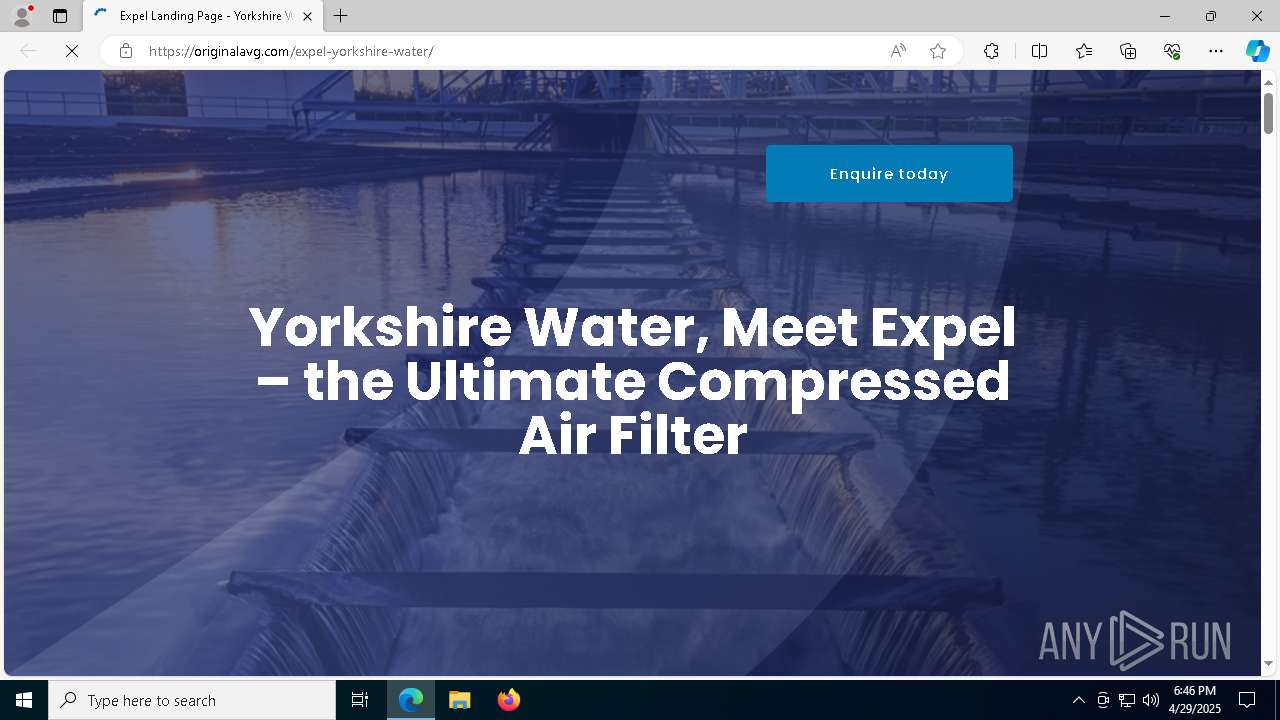Open Browser essentials icon

point(1172,51)
